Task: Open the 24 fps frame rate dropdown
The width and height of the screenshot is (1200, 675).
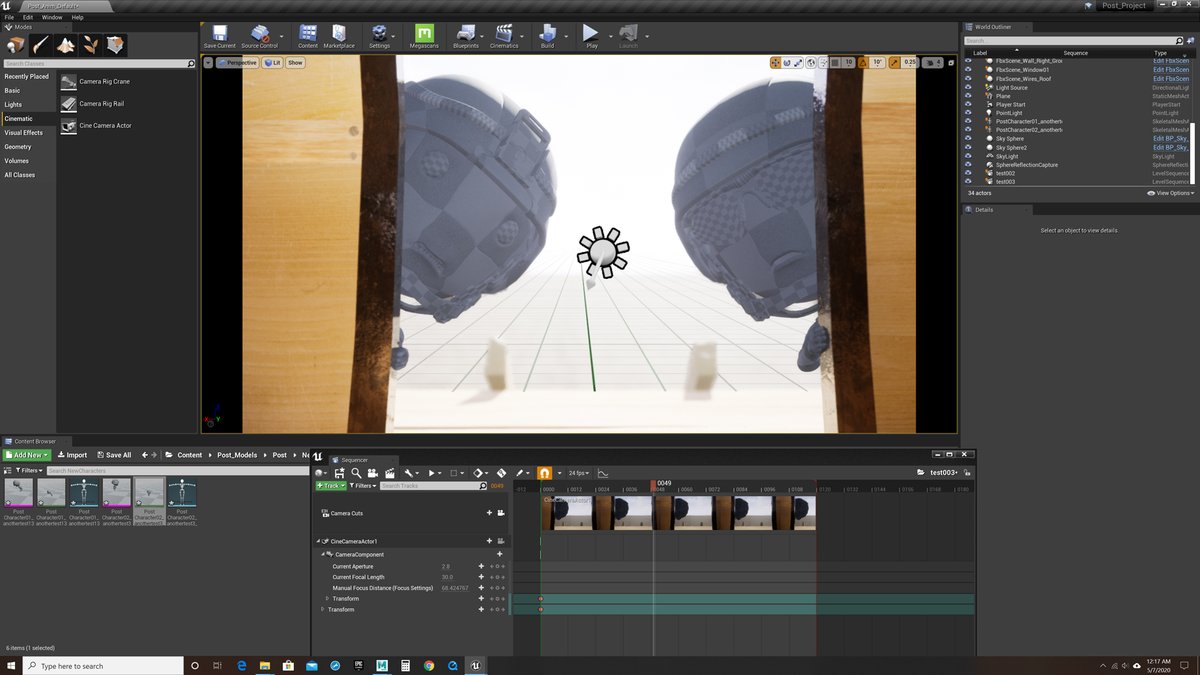Action: (x=580, y=472)
